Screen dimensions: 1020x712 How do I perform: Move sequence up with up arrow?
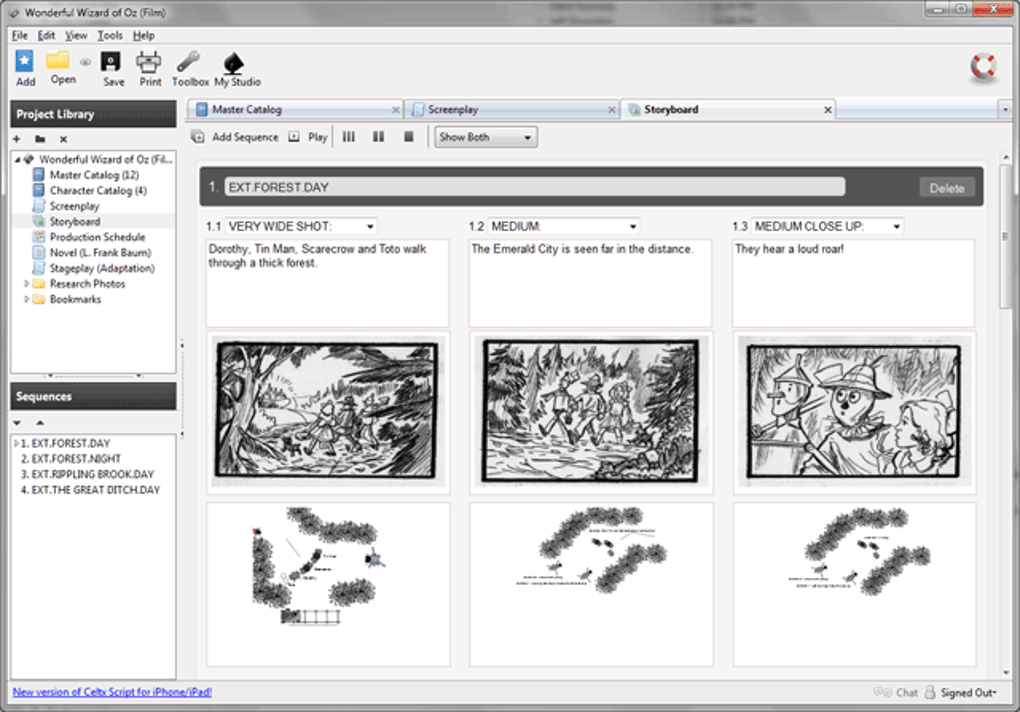pyautogui.click(x=40, y=423)
